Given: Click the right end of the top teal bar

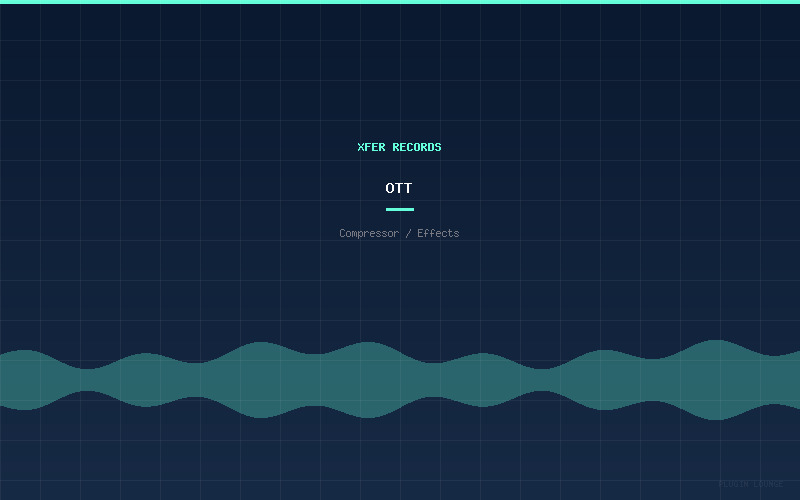Looking at the screenshot, I should 795,2.
